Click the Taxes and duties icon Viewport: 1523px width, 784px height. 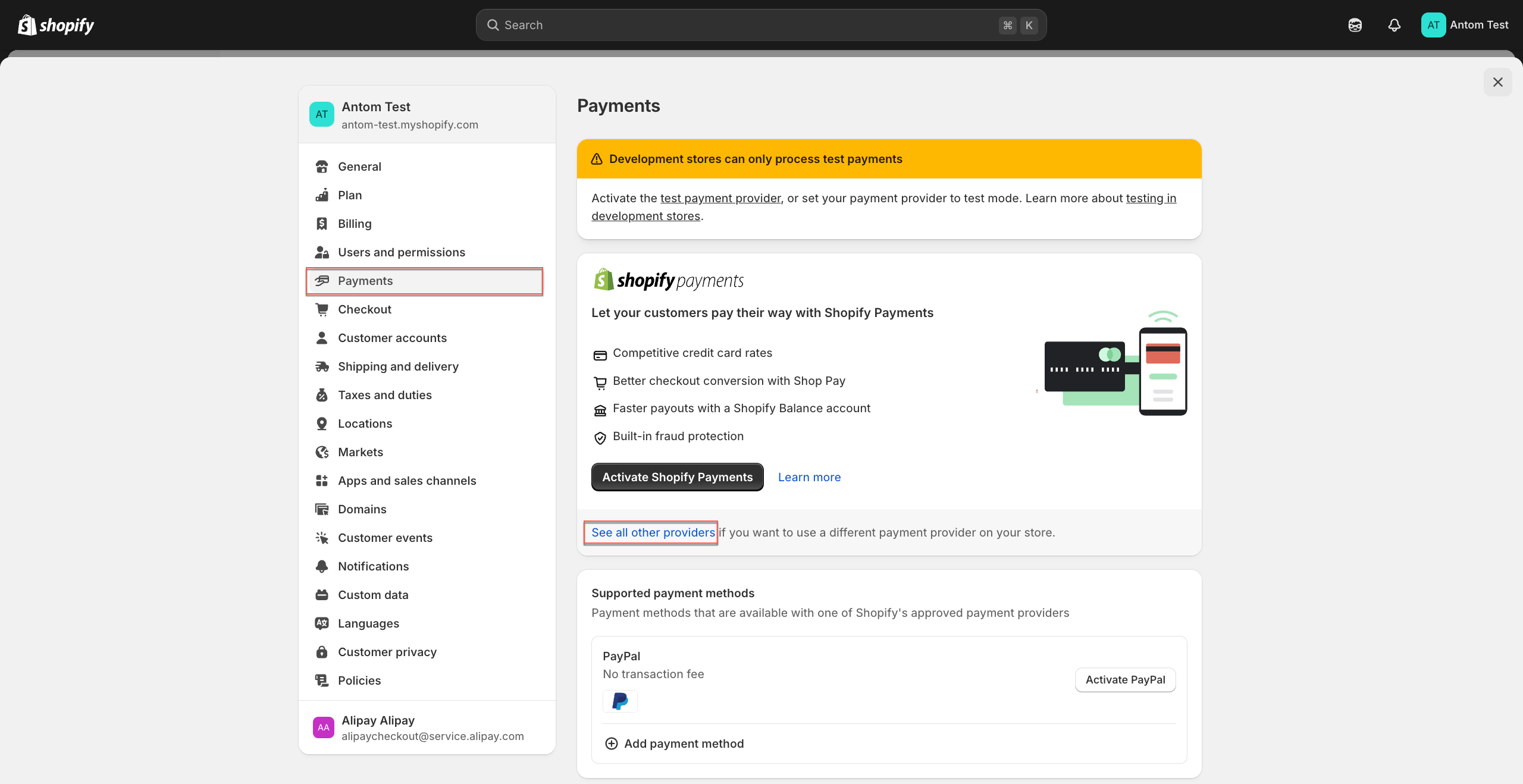pyautogui.click(x=322, y=395)
